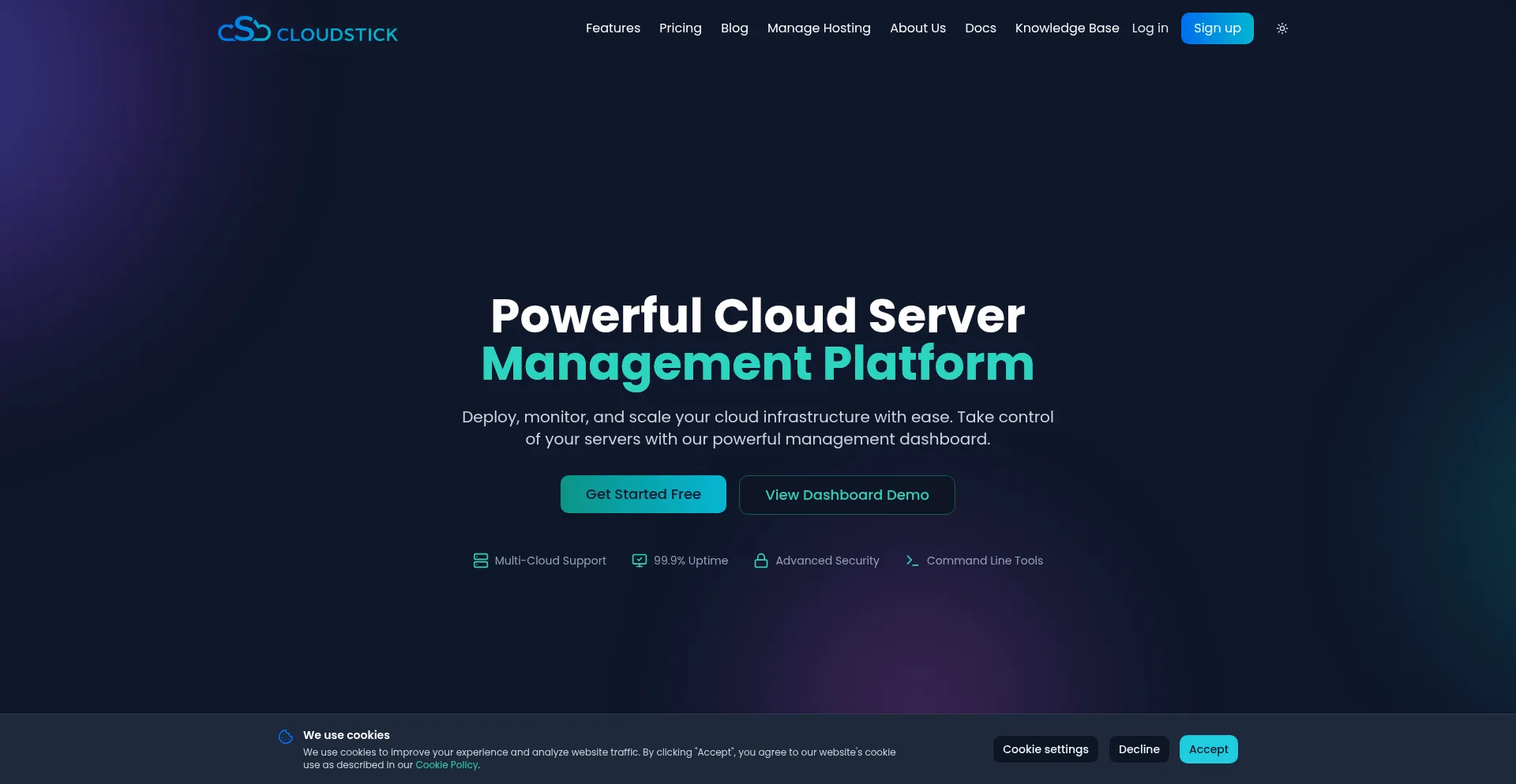Select Manage Hosting in navigation
1516x784 pixels.
click(x=818, y=28)
